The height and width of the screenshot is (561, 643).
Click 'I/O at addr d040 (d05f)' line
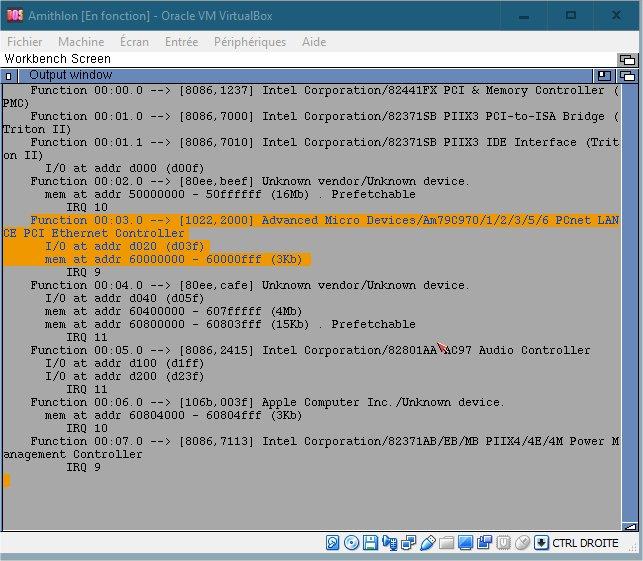125,299
